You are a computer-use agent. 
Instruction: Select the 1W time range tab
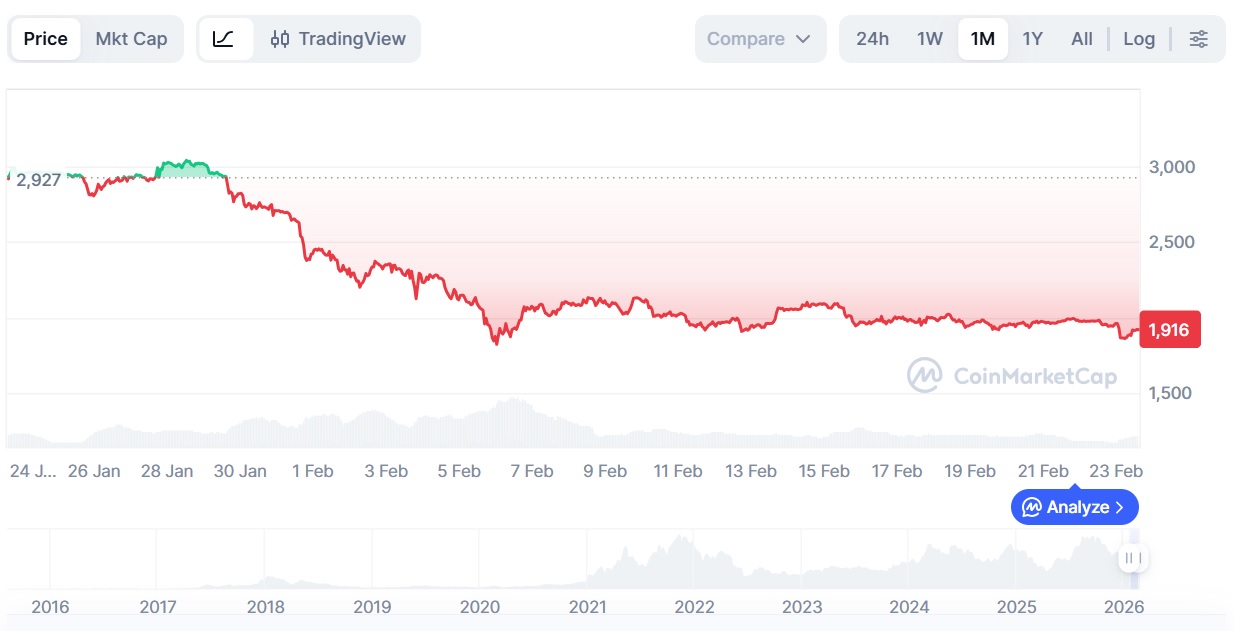click(930, 39)
